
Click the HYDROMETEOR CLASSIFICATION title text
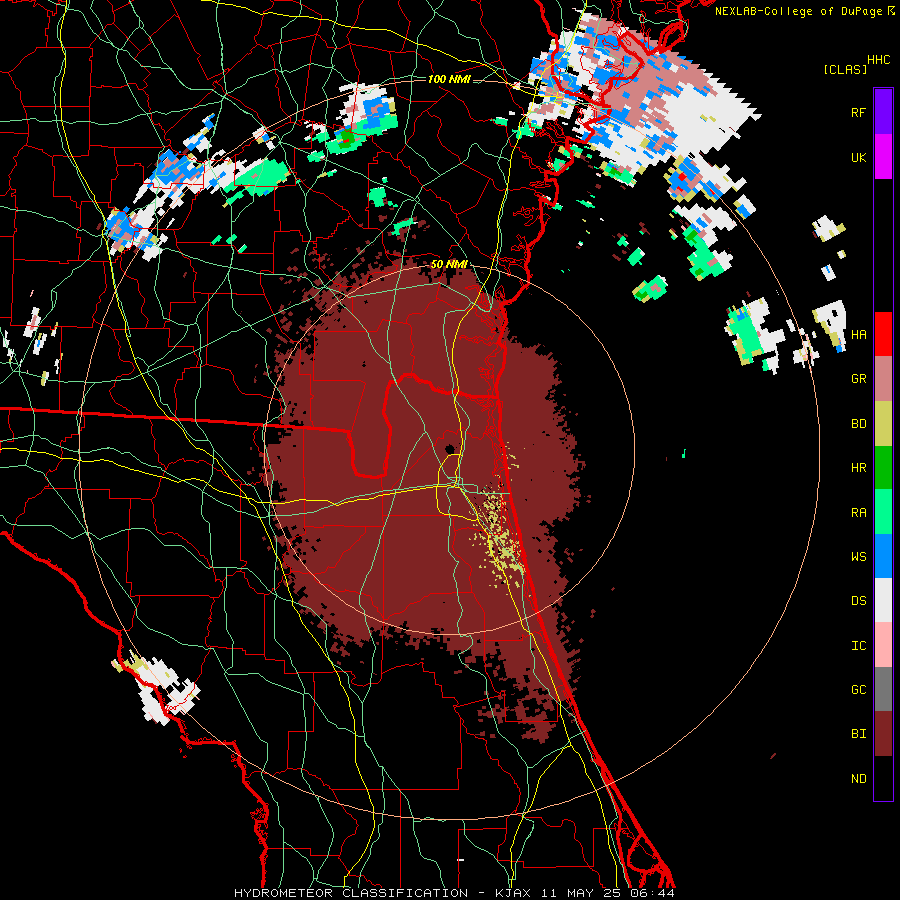tap(351, 893)
